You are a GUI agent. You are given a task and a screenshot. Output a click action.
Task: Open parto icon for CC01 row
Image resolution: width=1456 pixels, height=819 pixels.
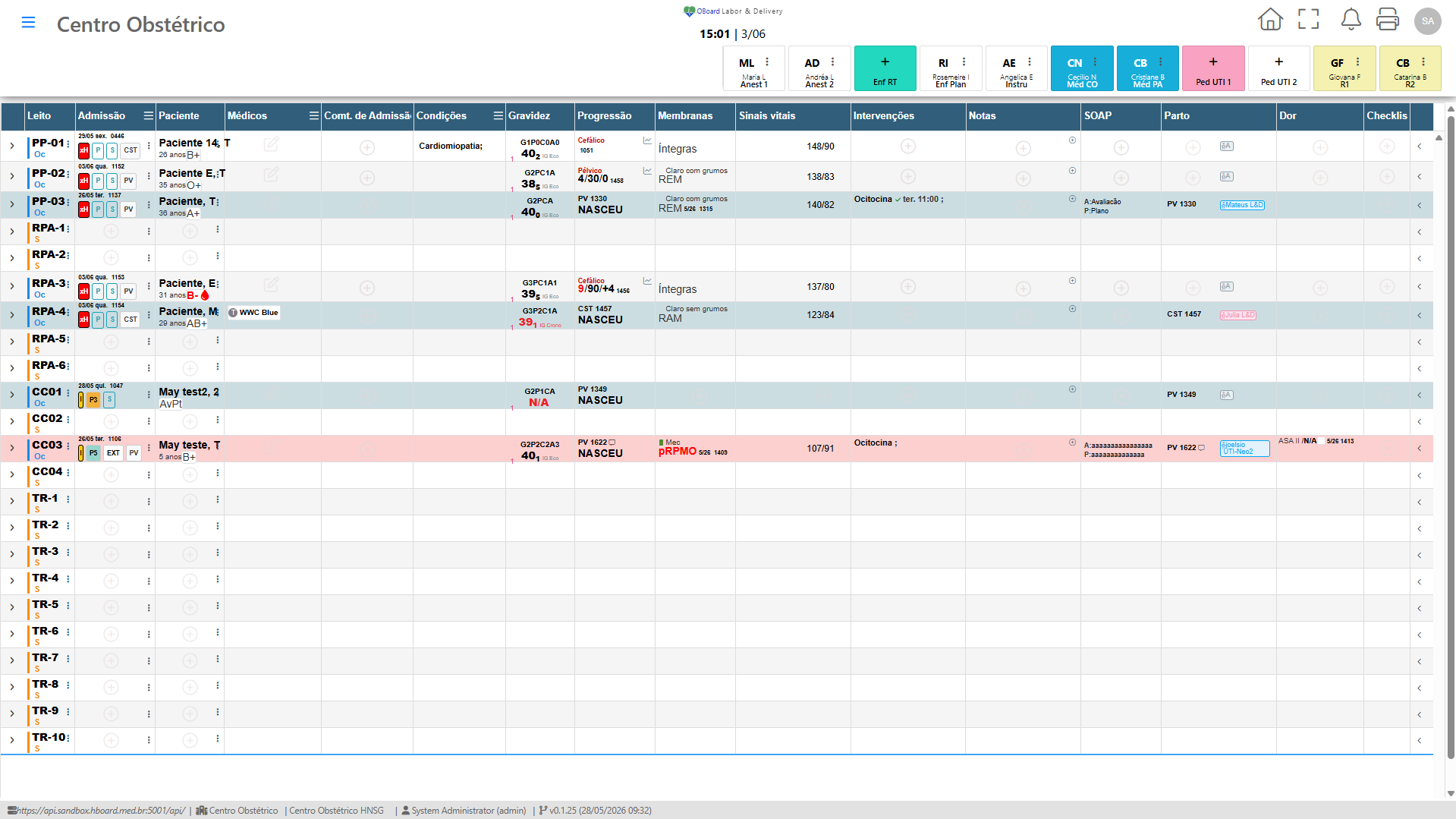pyautogui.click(x=1226, y=395)
